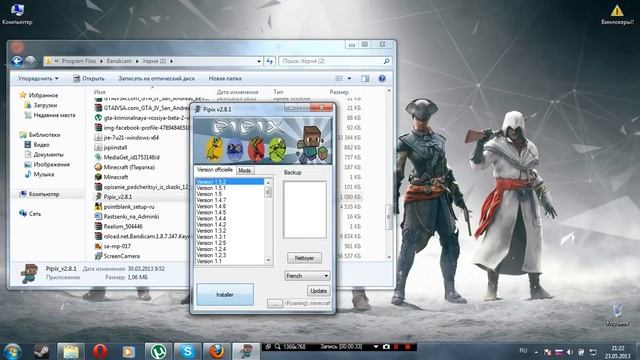Switch to Pipix taskbar button

[x=246, y=351]
